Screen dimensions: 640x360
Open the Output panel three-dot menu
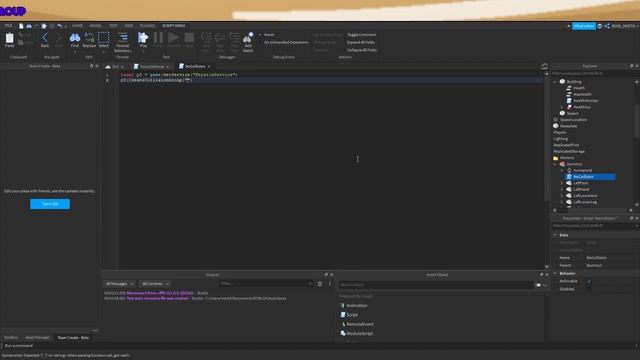(x=330, y=284)
